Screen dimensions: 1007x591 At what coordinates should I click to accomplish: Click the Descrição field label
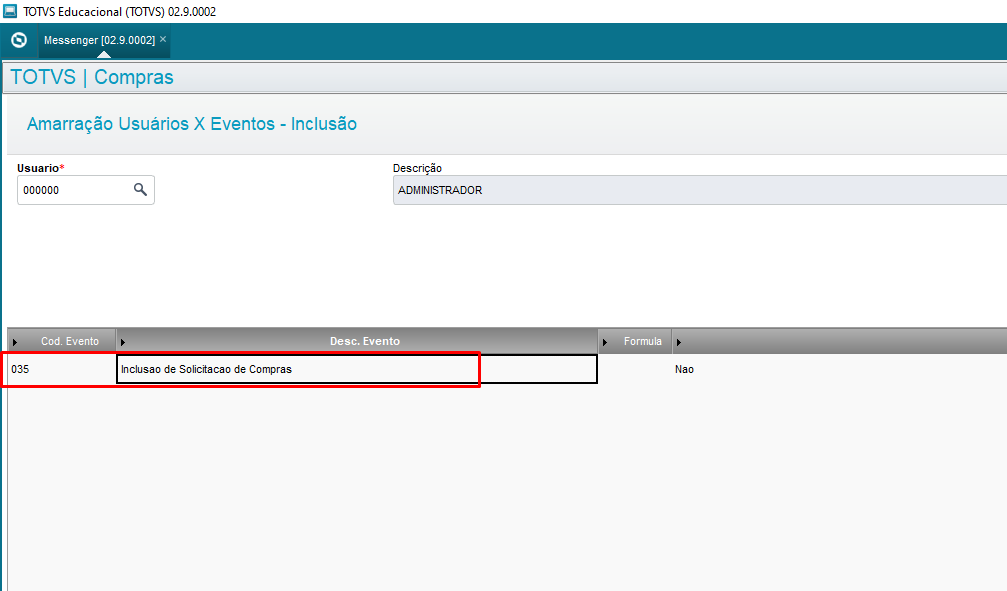click(417, 168)
